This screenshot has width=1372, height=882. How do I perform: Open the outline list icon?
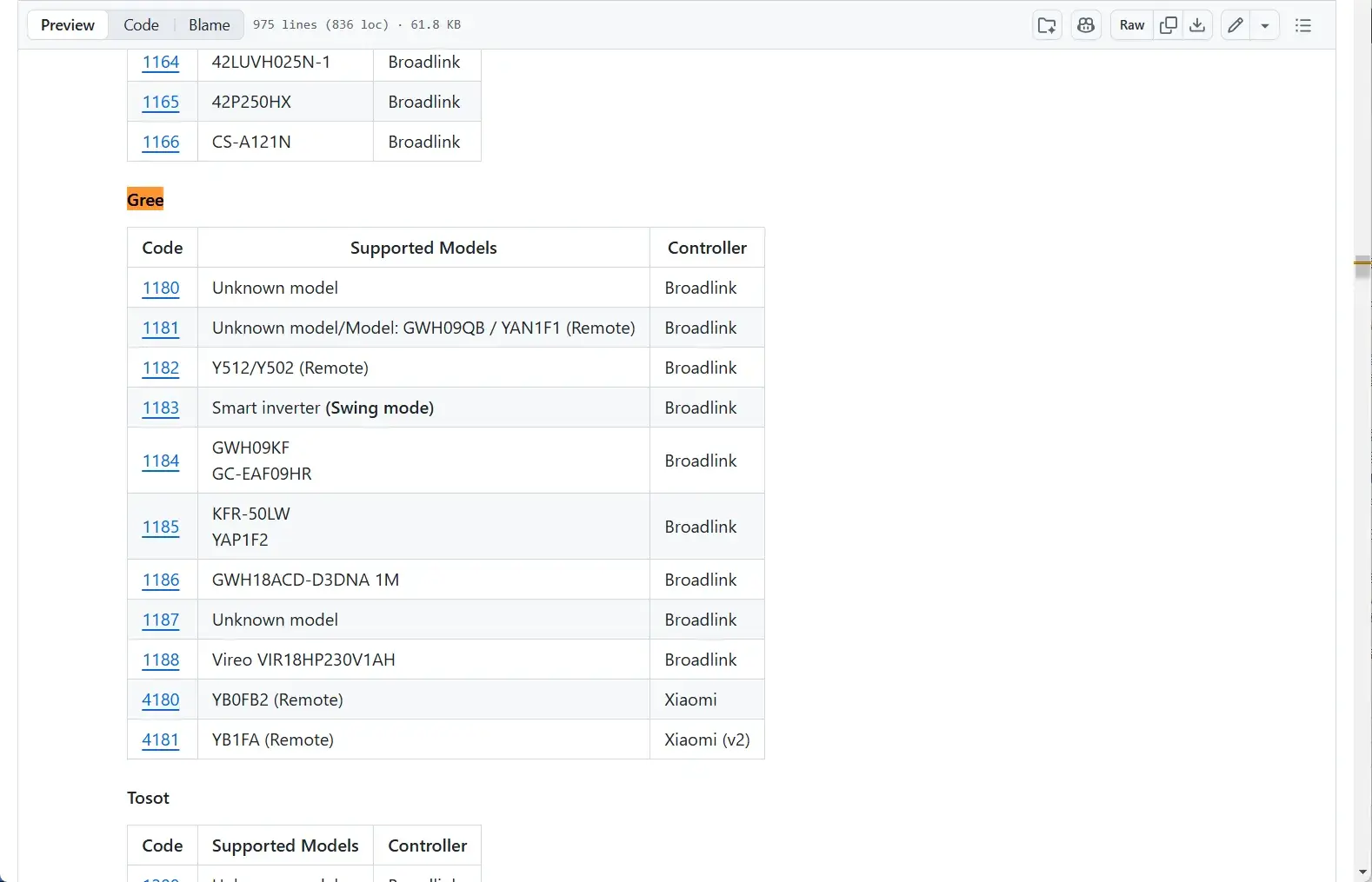[1302, 25]
